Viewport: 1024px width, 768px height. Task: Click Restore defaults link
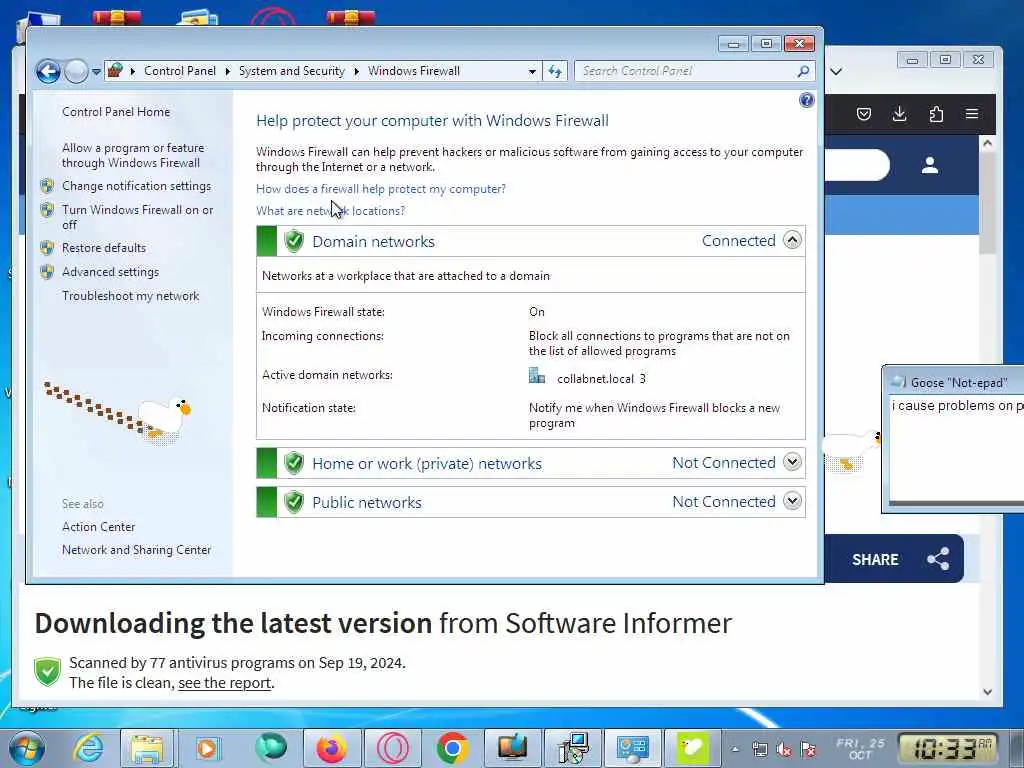point(104,248)
